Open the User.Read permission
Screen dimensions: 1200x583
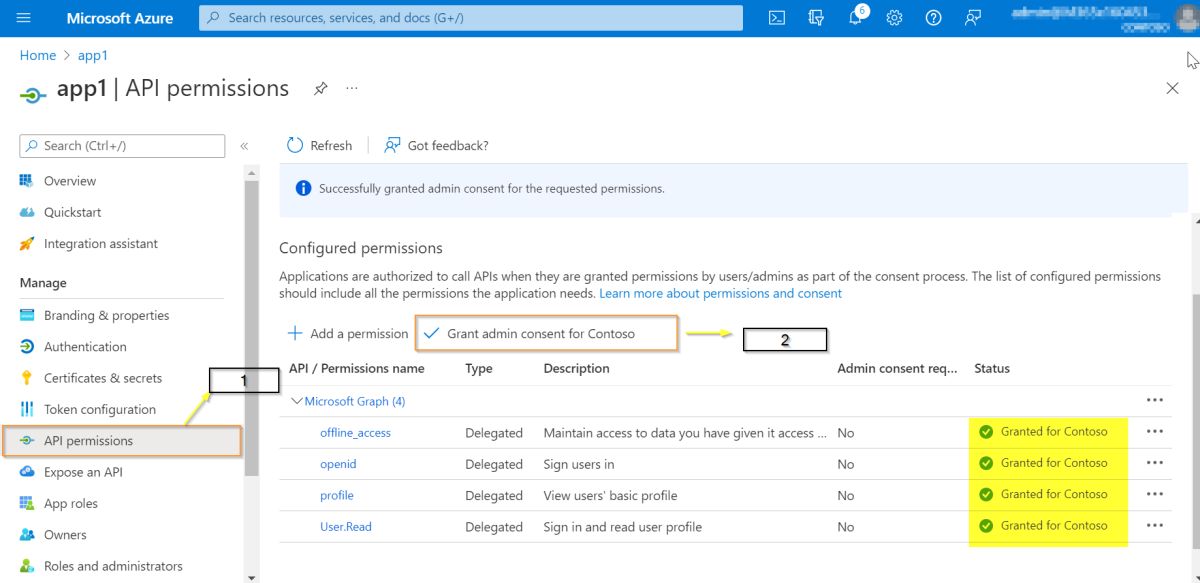(346, 526)
